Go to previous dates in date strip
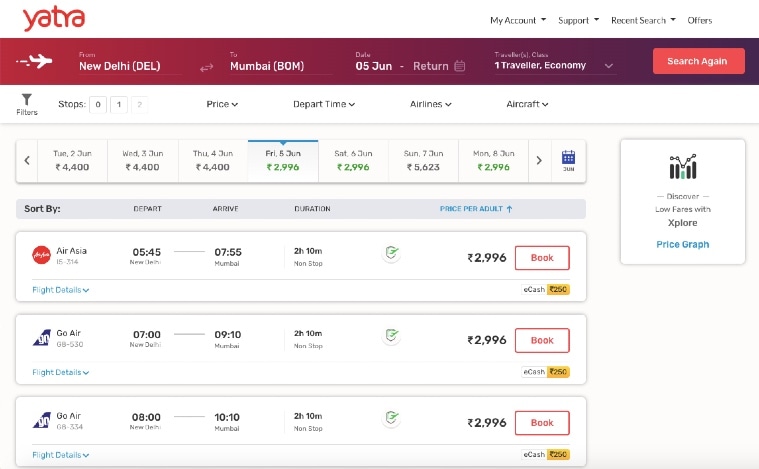The image size is (759, 469). pos(27,161)
